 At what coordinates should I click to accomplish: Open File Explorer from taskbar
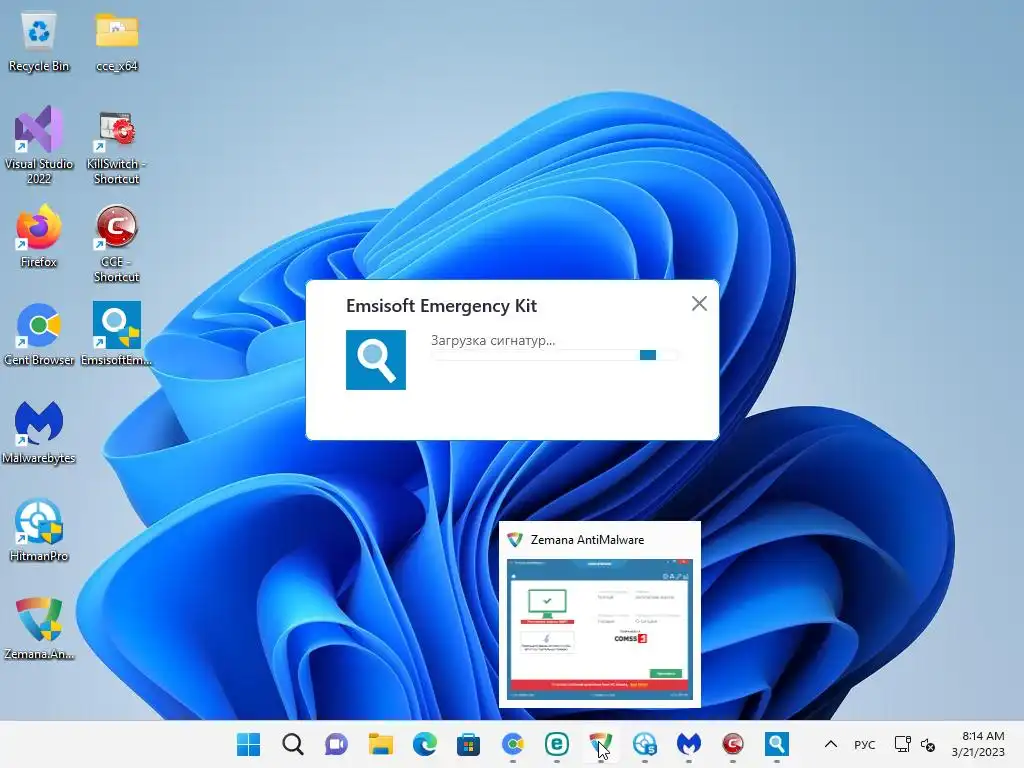click(381, 744)
